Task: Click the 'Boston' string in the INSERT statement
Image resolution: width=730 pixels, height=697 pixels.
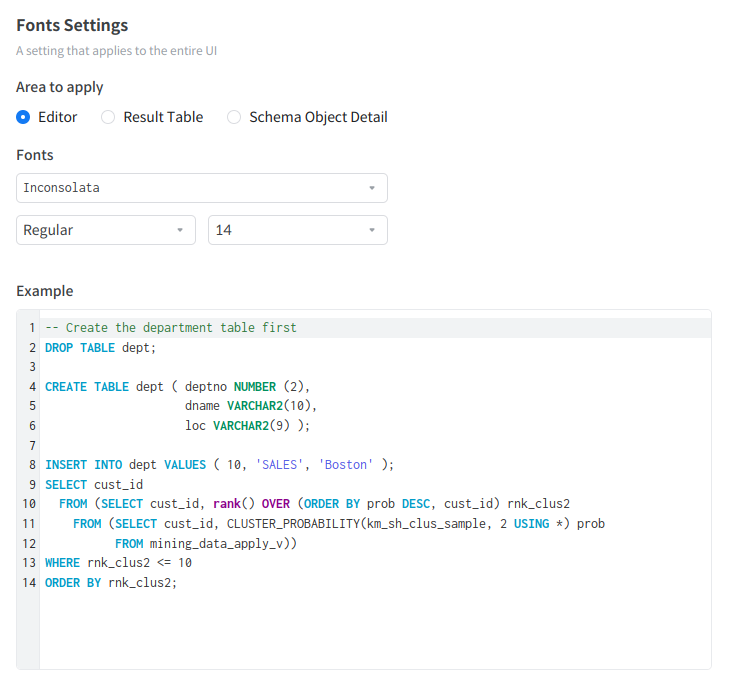Action: pyautogui.click(x=346, y=465)
